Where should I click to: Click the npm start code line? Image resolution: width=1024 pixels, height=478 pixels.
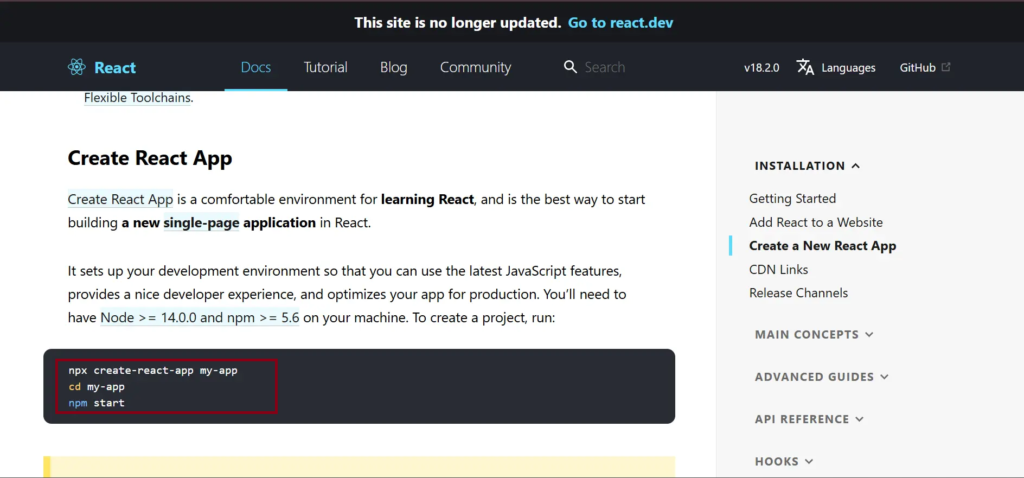pos(96,403)
